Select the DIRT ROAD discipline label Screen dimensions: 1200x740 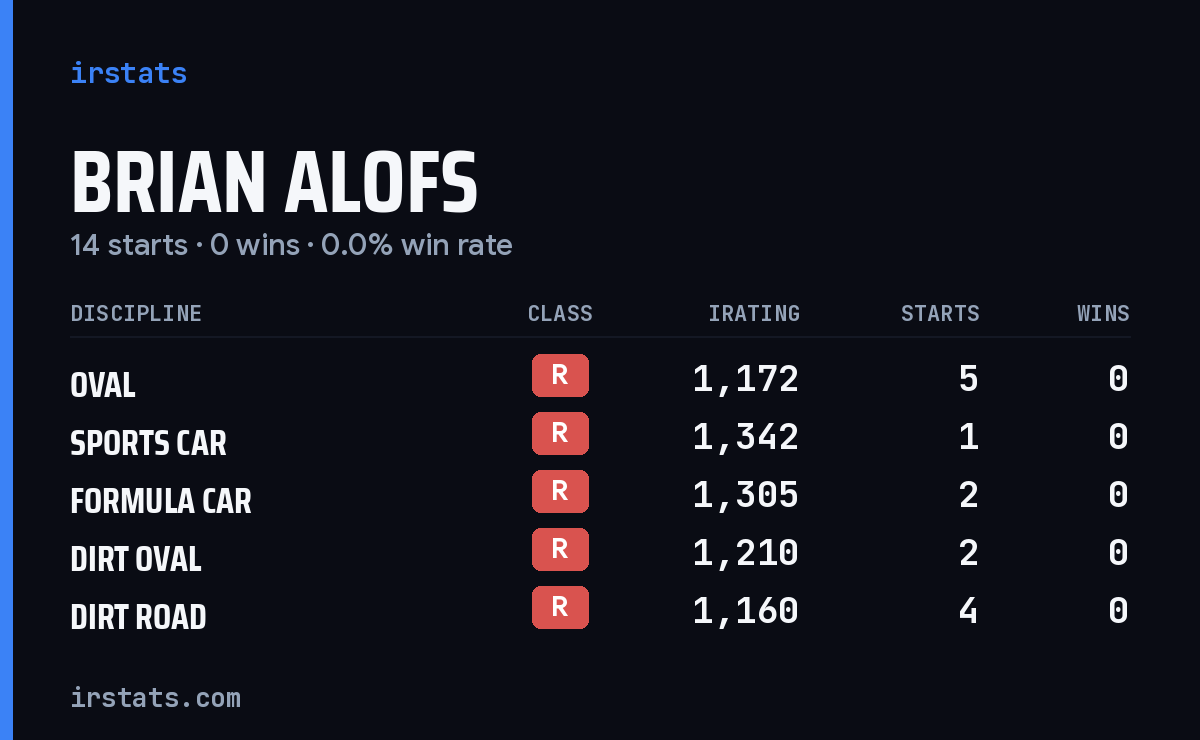click(x=139, y=617)
